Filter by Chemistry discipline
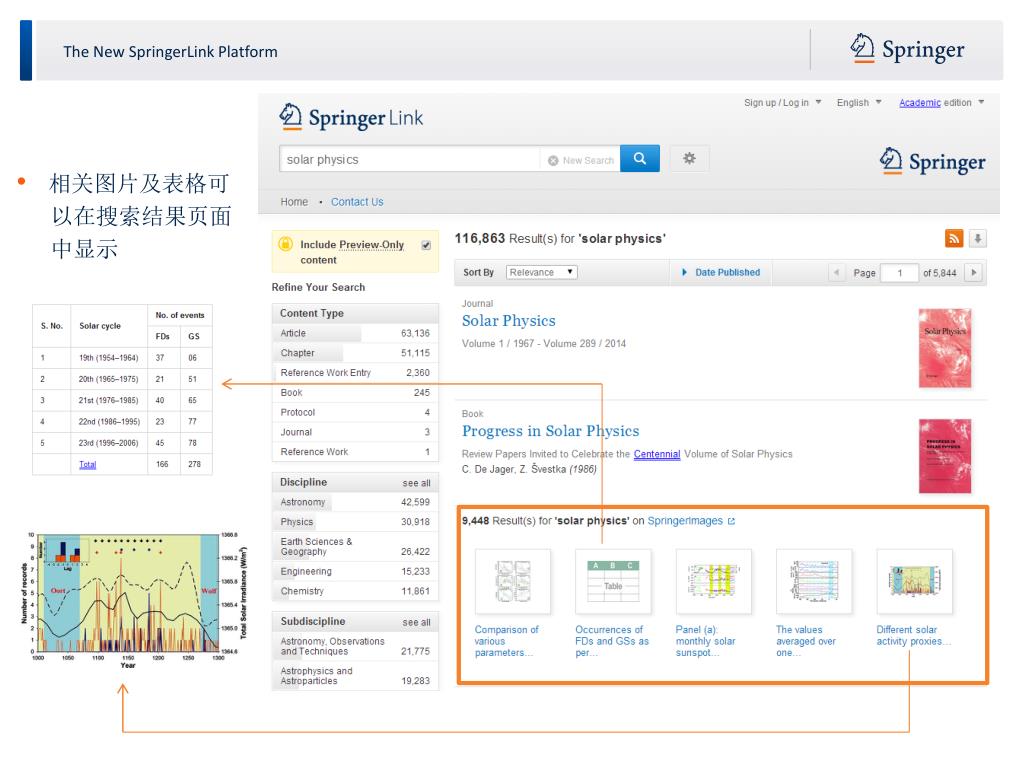The width and height of the screenshot is (1024, 768). (355, 591)
